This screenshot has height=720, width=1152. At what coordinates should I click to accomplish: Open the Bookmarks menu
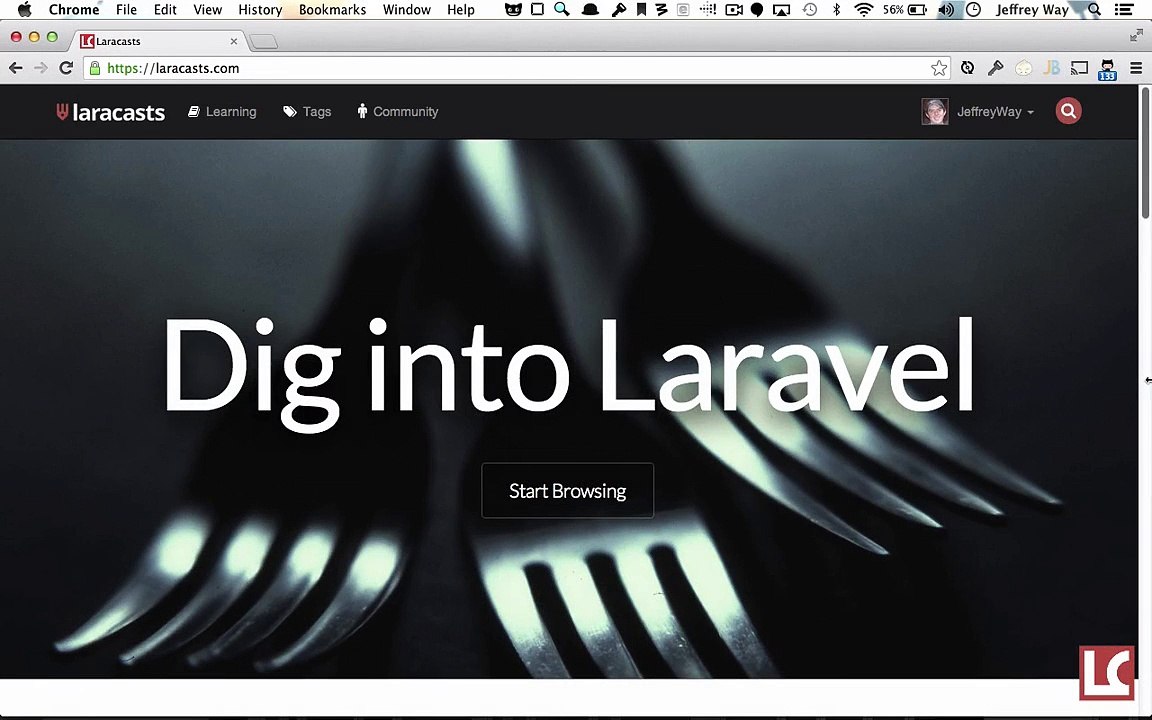pyautogui.click(x=332, y=10)
